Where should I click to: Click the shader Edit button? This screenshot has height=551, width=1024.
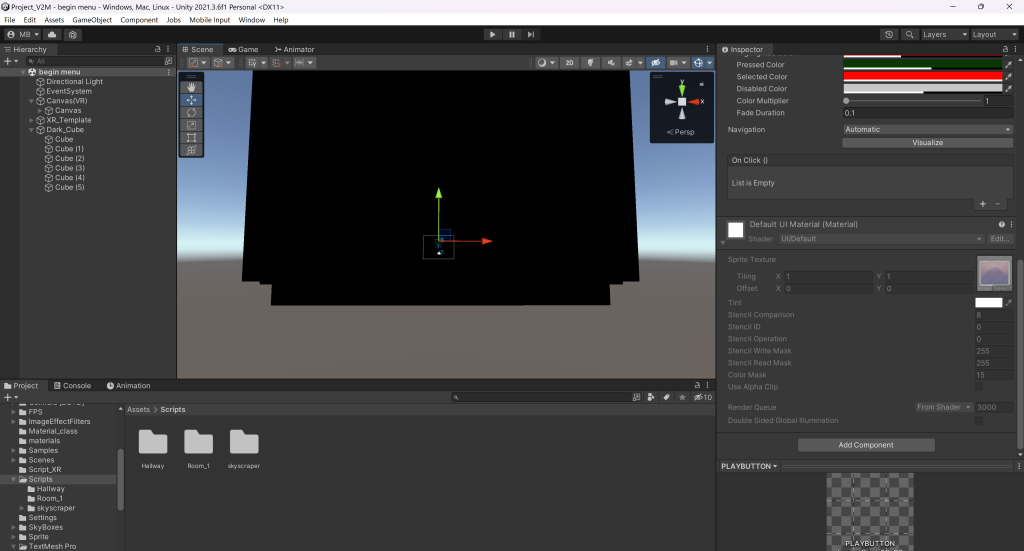coord(1000,239)
